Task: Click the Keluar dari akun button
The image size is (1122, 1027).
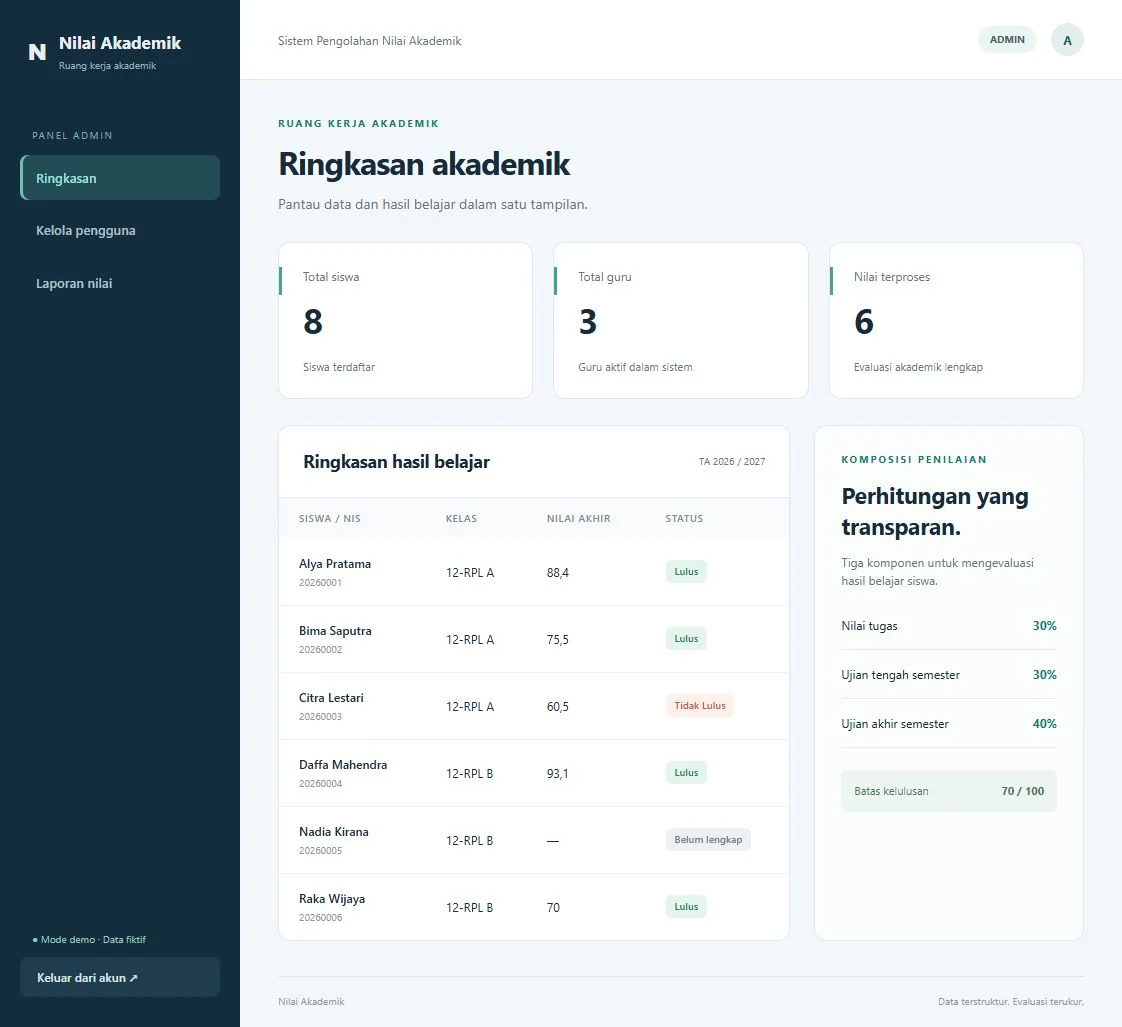Action: 120,977
